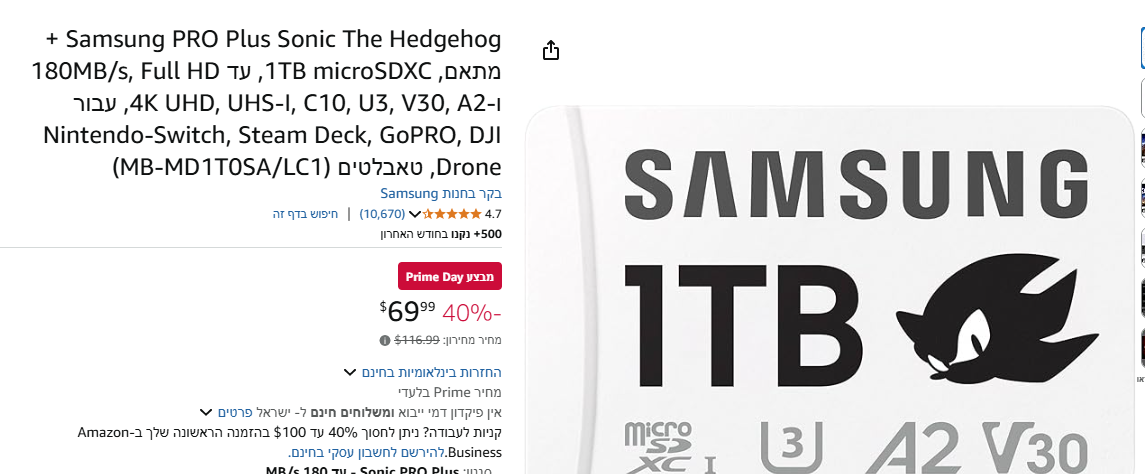Click the red Prime Day deal badge
Screen dimensions: 1145x474
coord(450,276)
